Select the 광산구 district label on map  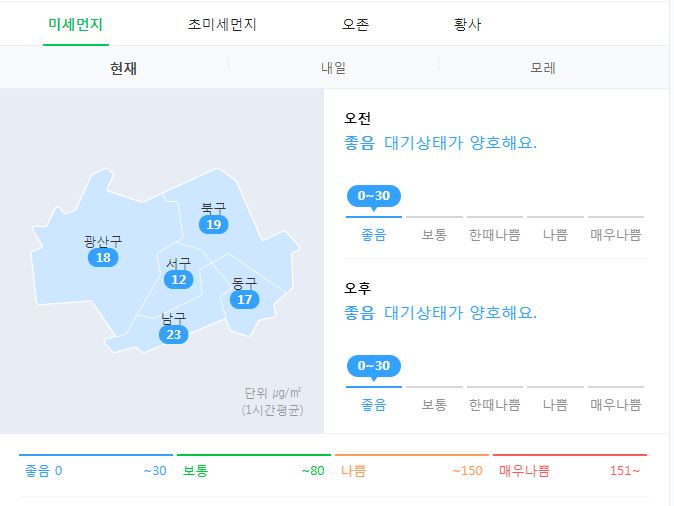click(103, 241)
